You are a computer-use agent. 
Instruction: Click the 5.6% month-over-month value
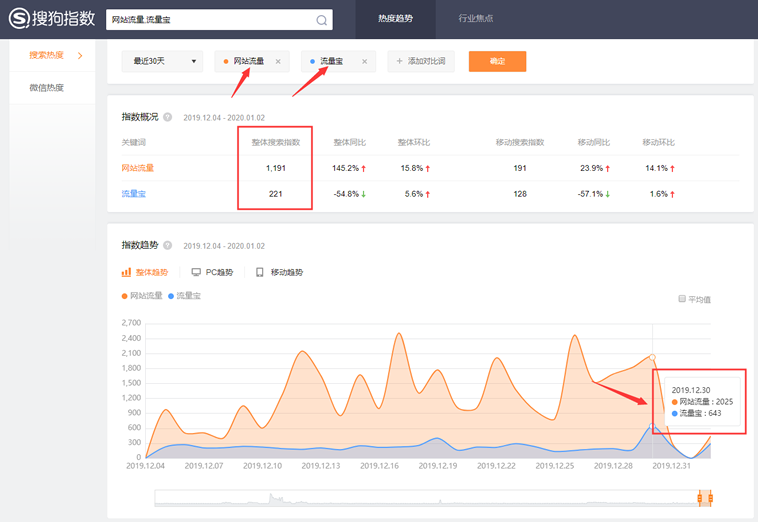click(x=414, y=194)
